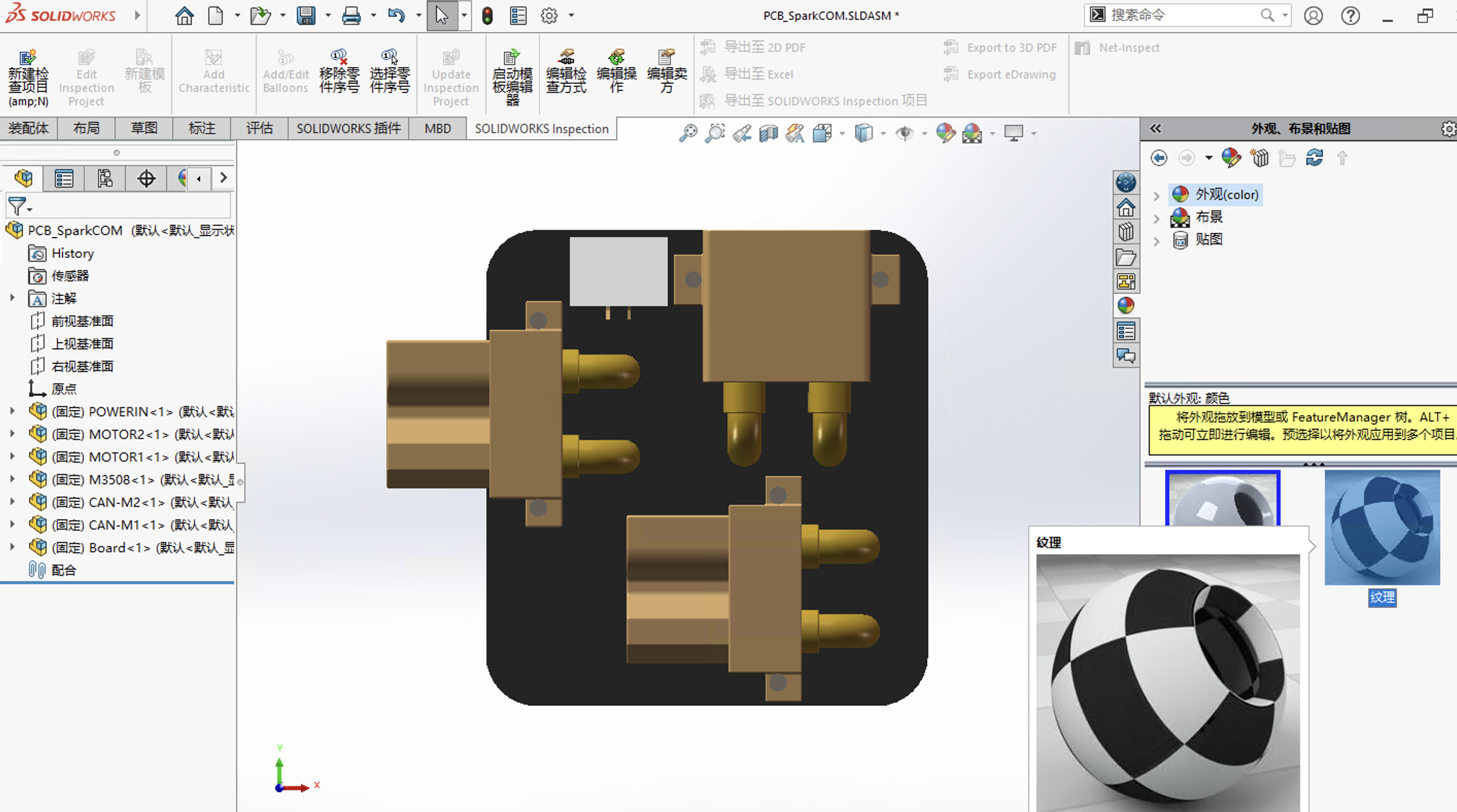Click the Edit Appearance color ball icon
Image resolution: width=1457 pixels, height=812 pixels.
tap(945, 133)
